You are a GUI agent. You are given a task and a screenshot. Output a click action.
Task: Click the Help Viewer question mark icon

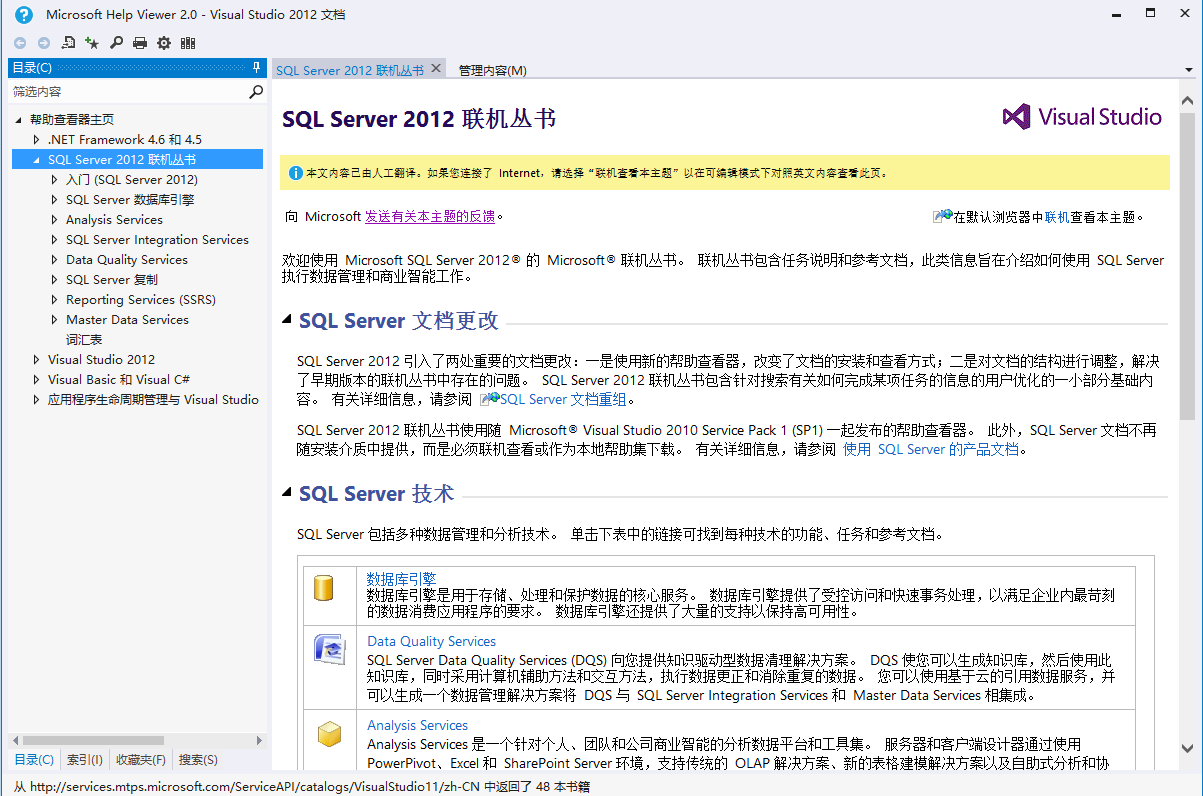(24, 15)
